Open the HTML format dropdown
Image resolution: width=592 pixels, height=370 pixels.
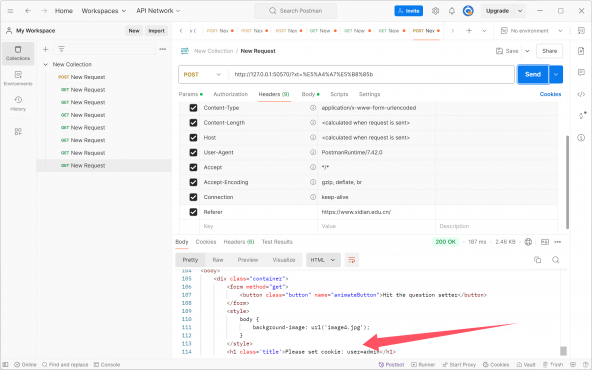click(x=323, y=260)
